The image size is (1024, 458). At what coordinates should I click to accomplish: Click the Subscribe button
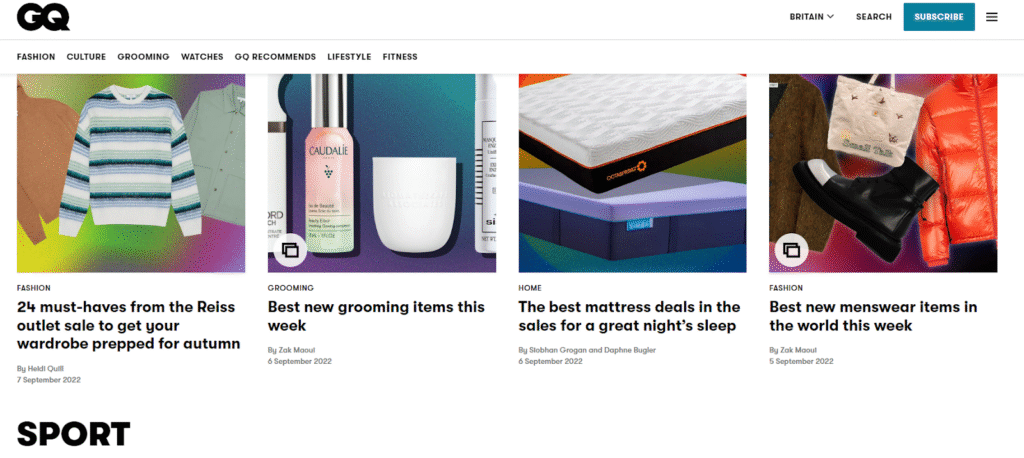click(939, 17)
